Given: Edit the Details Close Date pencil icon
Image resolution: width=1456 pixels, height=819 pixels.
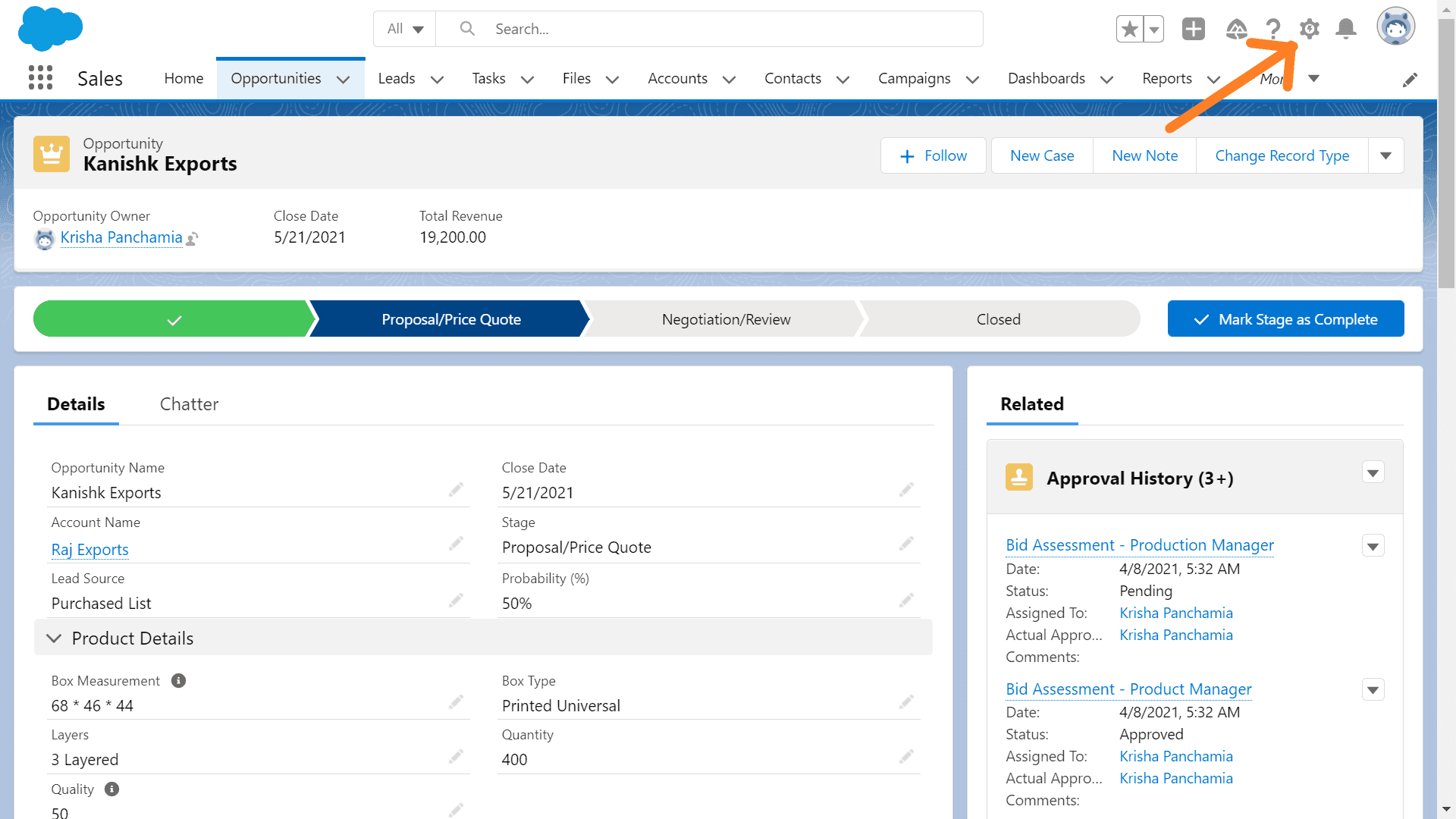Looking at the screenshot, I should click(906, 490).
